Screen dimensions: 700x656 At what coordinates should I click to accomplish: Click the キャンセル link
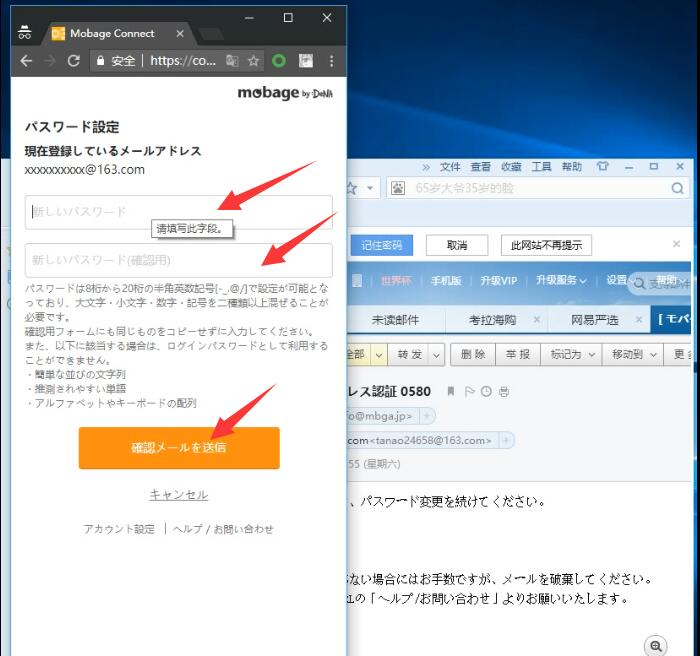[x=179, y=495]
